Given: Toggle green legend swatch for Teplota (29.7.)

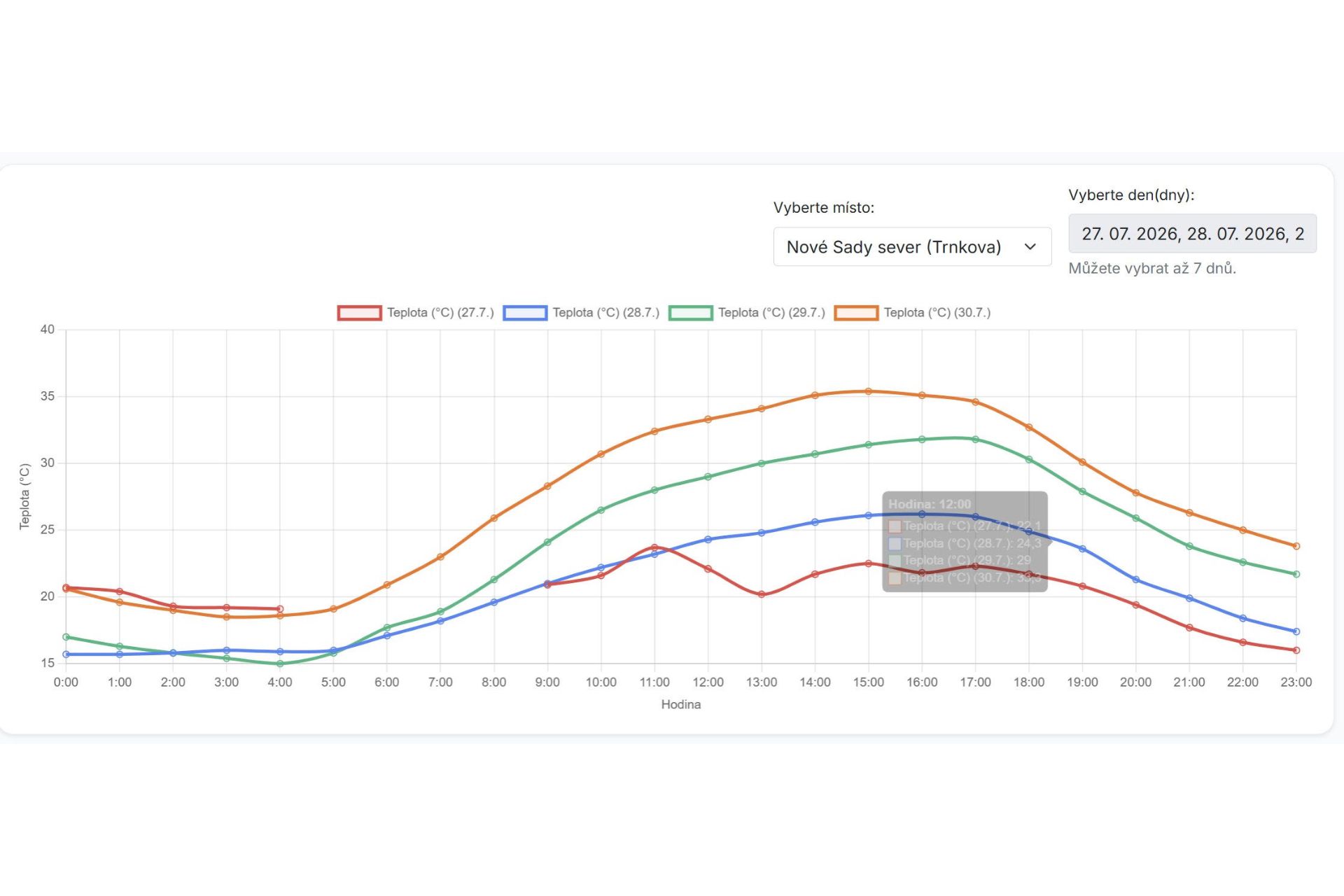Looking at the screenshot, I should point(690,313).
